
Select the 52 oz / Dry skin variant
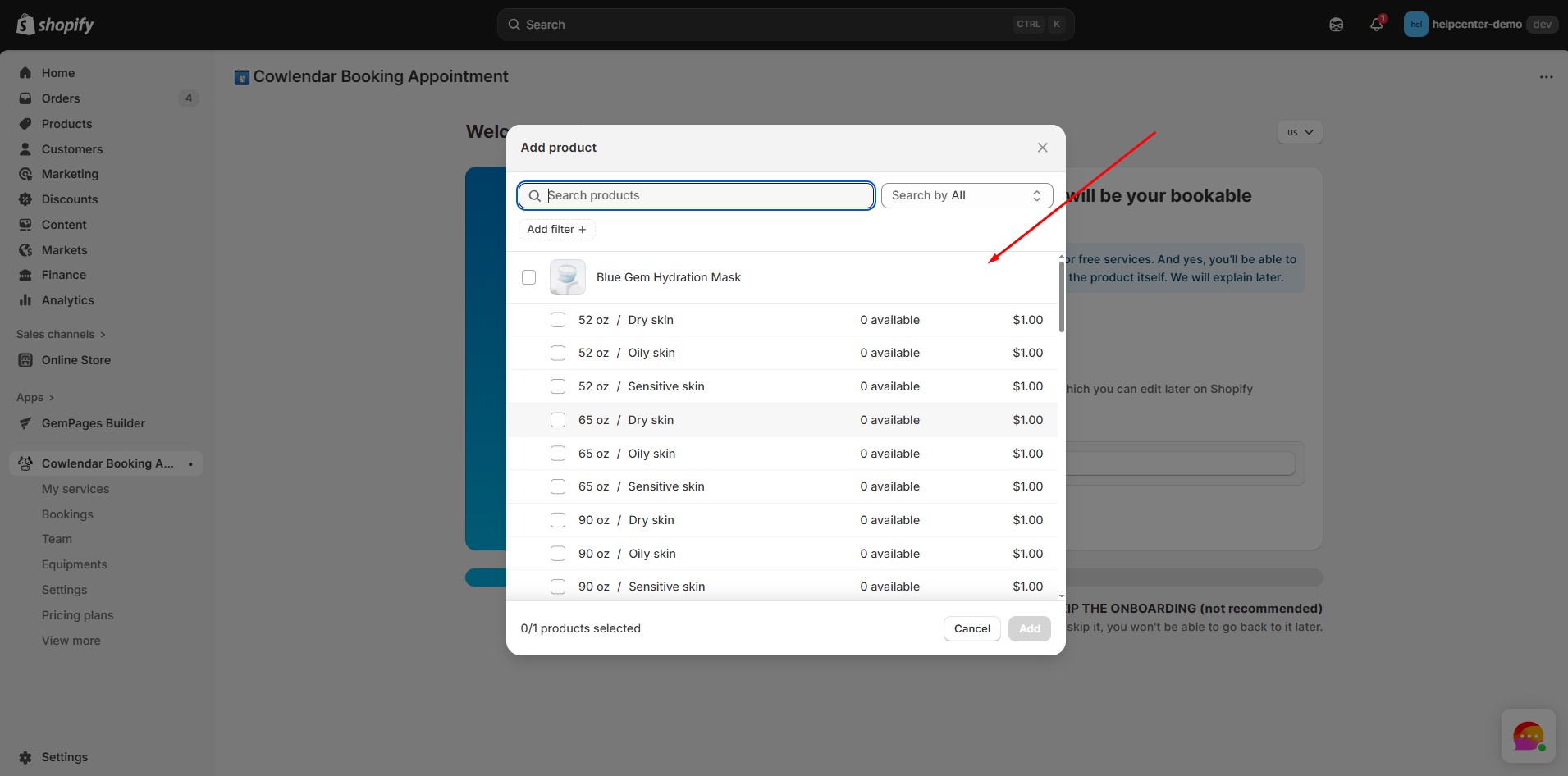tap(558, 320)
